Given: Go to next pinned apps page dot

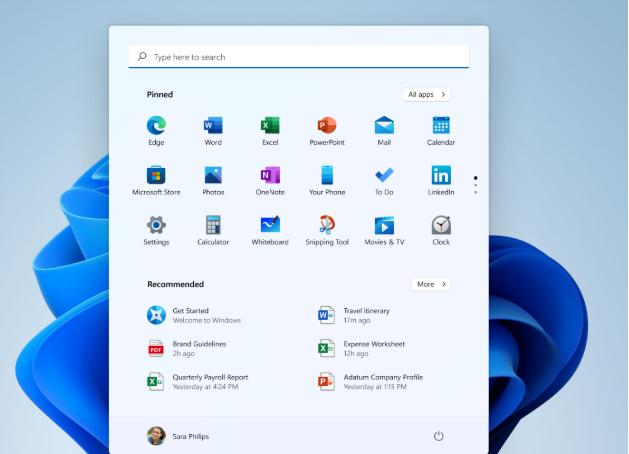Looking at the screenshot, I should coord(476,185).
